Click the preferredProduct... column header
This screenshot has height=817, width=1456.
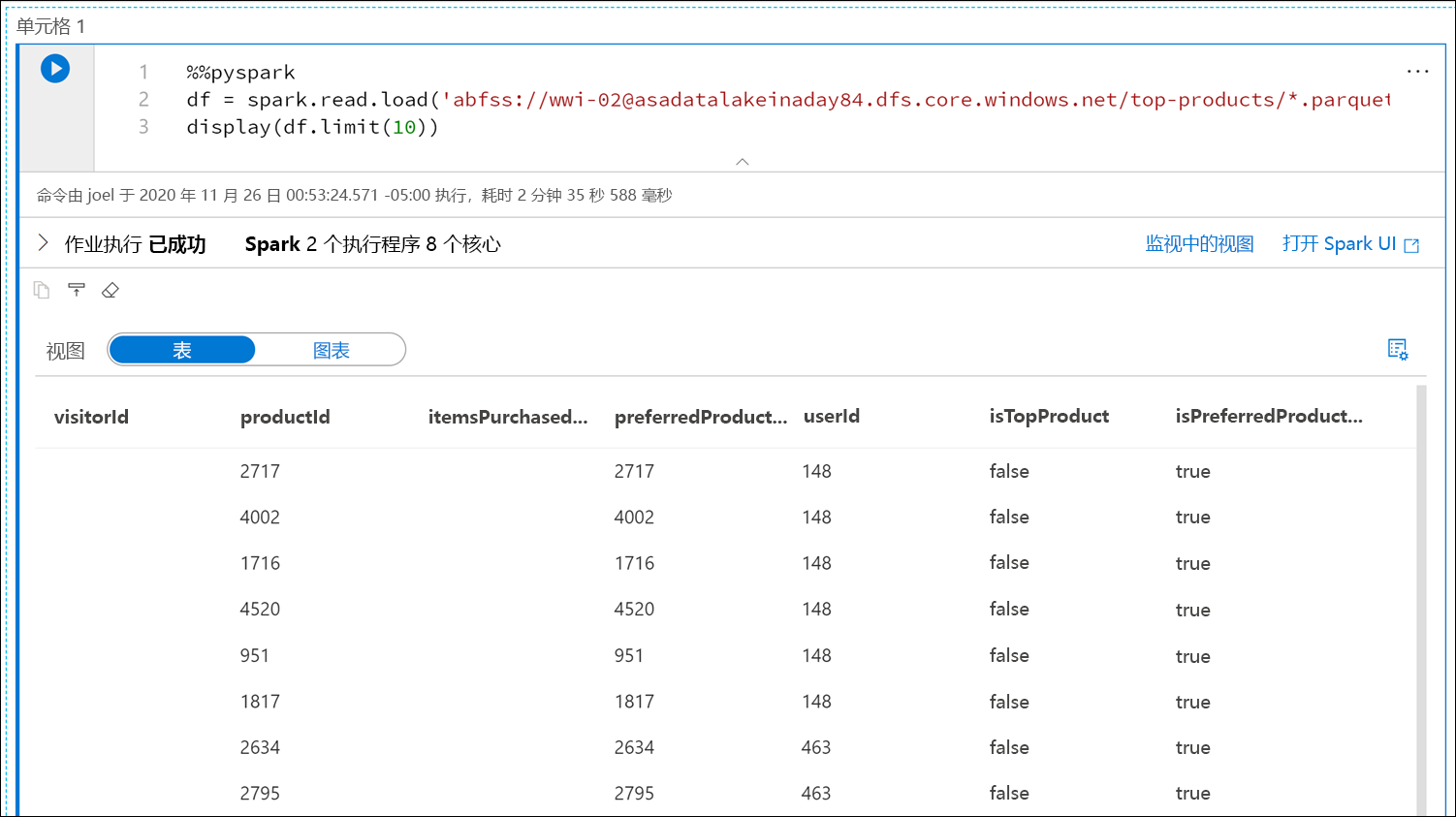coord(701,417)
